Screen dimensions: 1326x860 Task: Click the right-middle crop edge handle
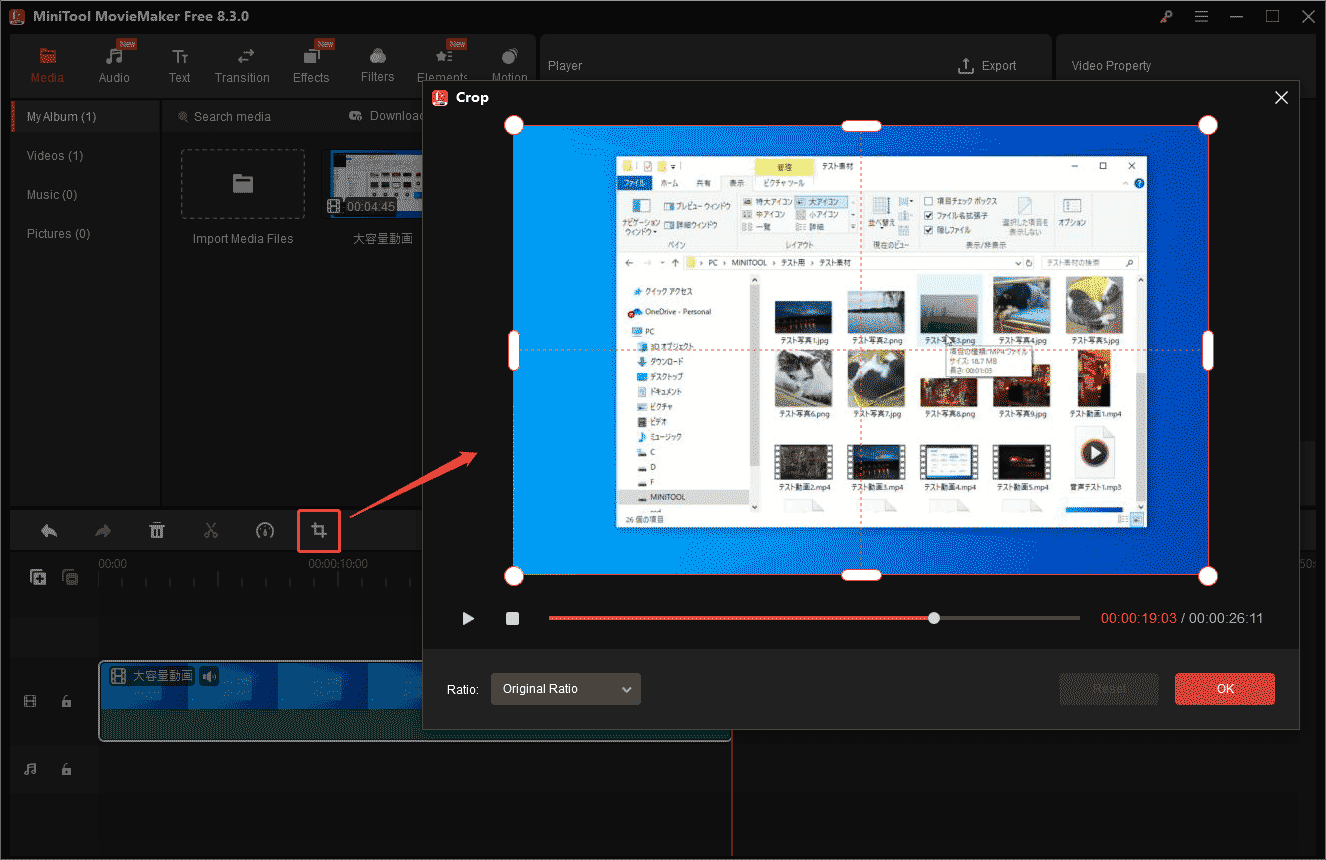click(1208, 350)
